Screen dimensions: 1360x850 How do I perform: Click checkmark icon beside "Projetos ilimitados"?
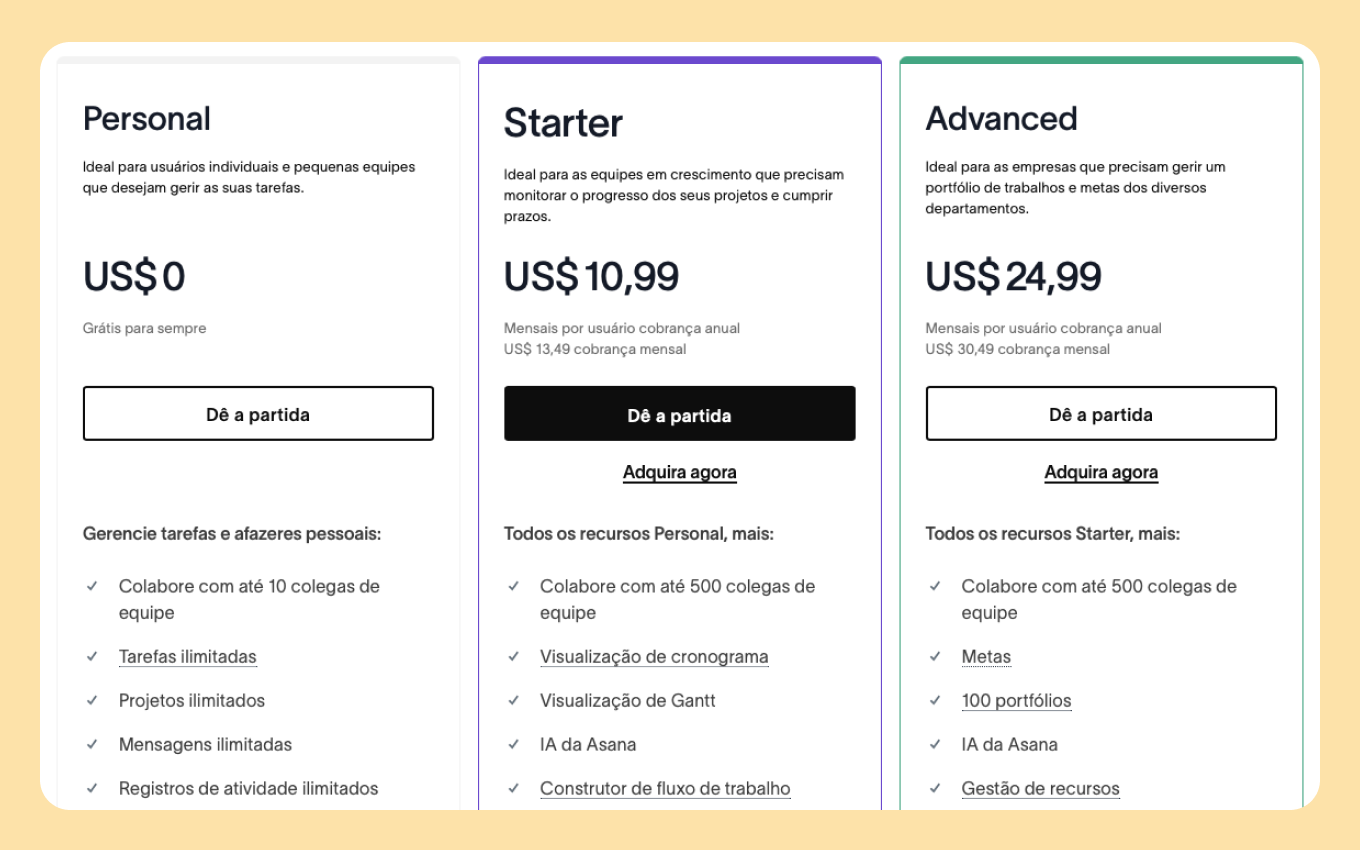click(x=92, y=701)
